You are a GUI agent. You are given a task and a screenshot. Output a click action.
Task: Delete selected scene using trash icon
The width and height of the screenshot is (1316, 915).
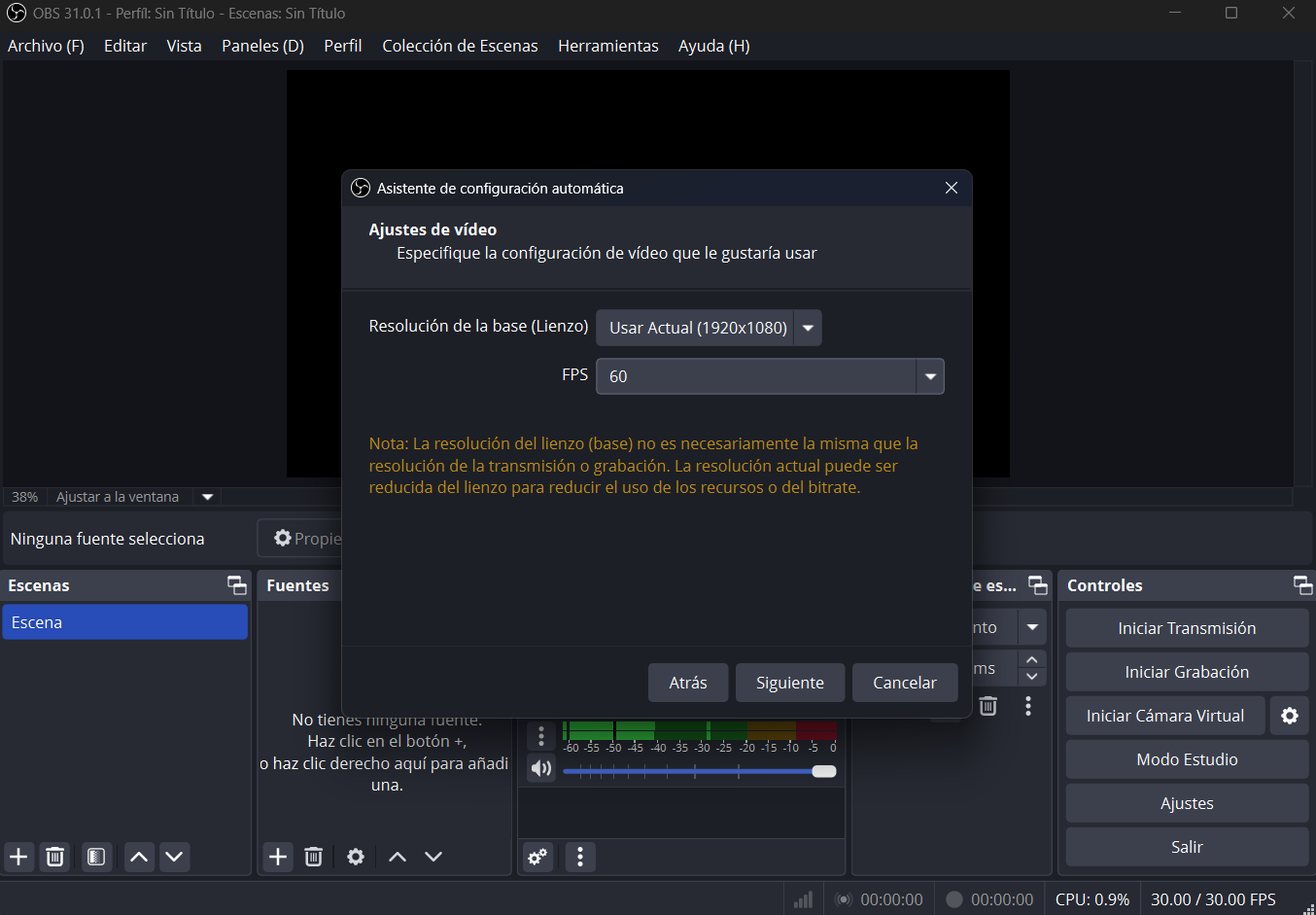(x=55, y=857)
